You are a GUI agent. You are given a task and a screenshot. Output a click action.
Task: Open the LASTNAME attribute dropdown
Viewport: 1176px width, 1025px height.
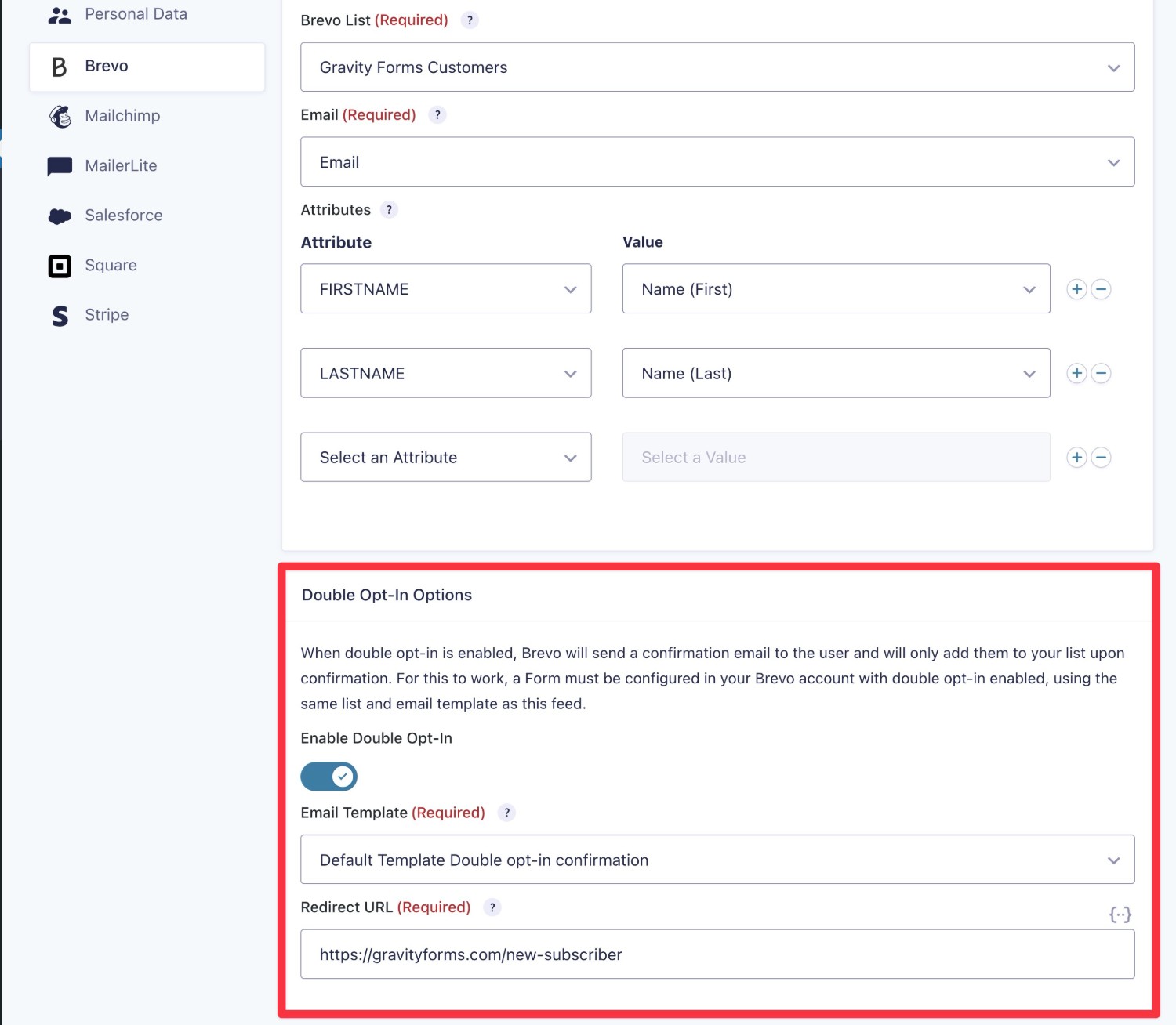pyautogui.click(x=446, y=373)
